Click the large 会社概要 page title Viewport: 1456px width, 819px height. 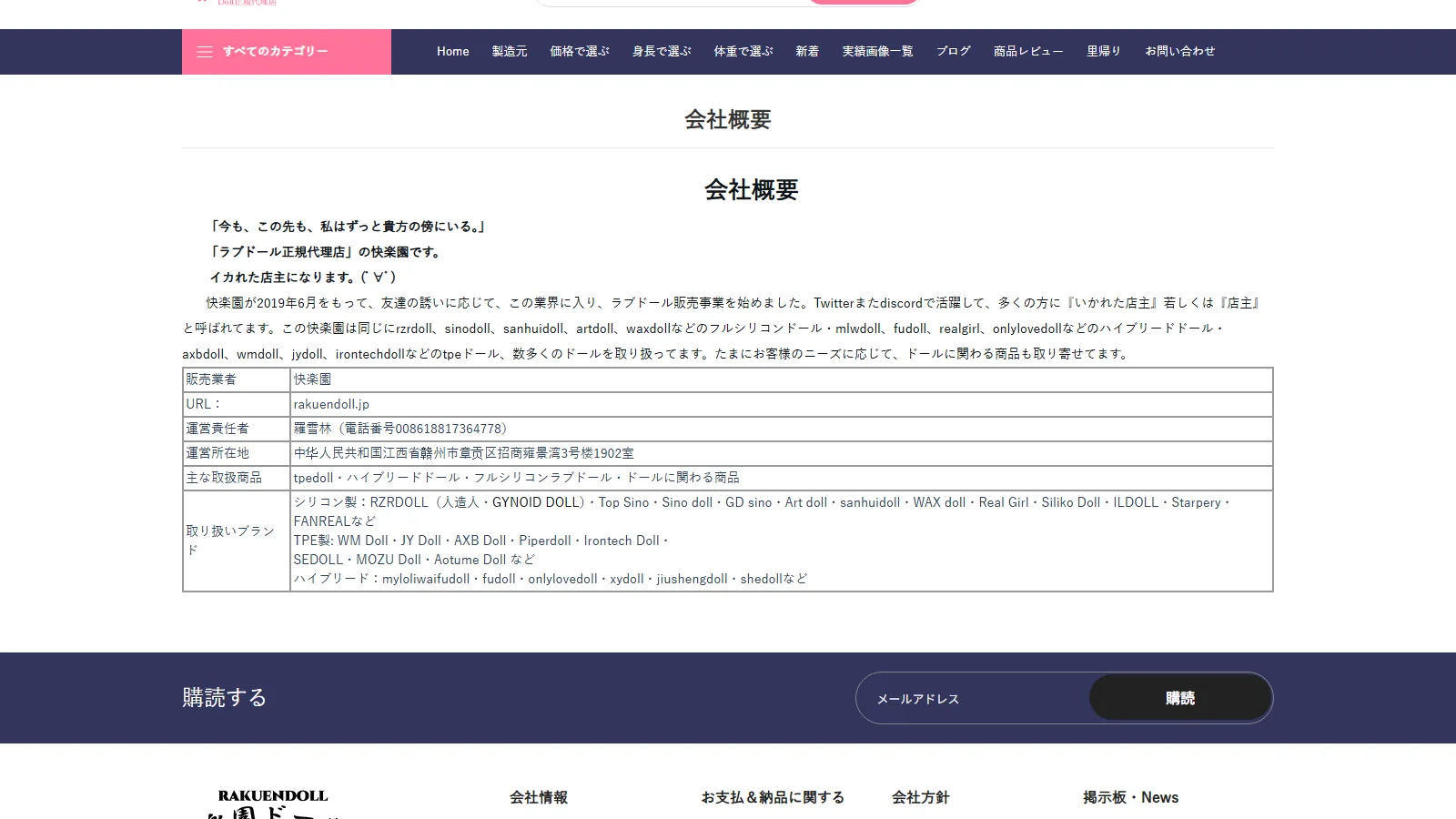click(728, 119)
